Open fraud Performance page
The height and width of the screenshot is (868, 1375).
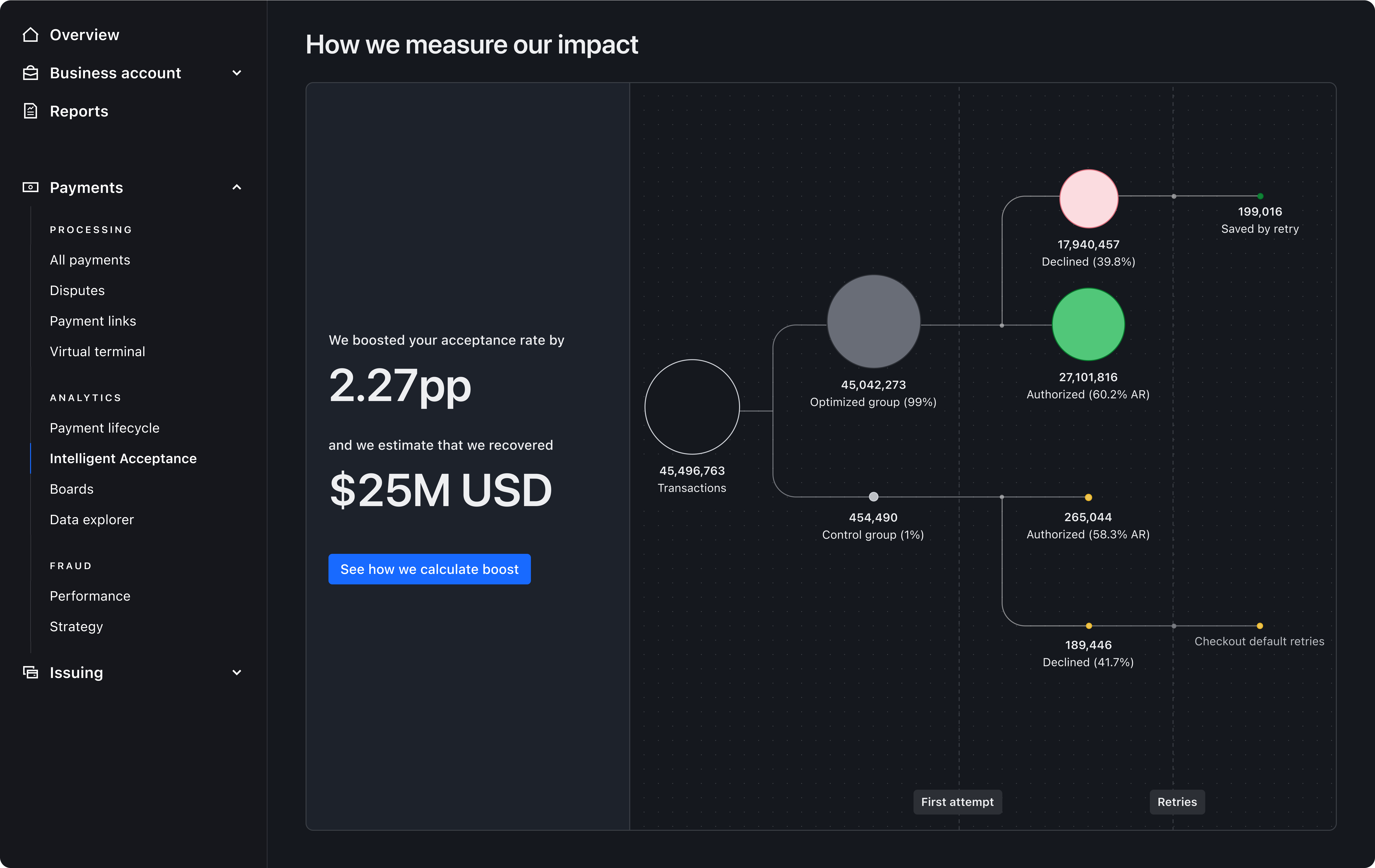click(90, 596)
